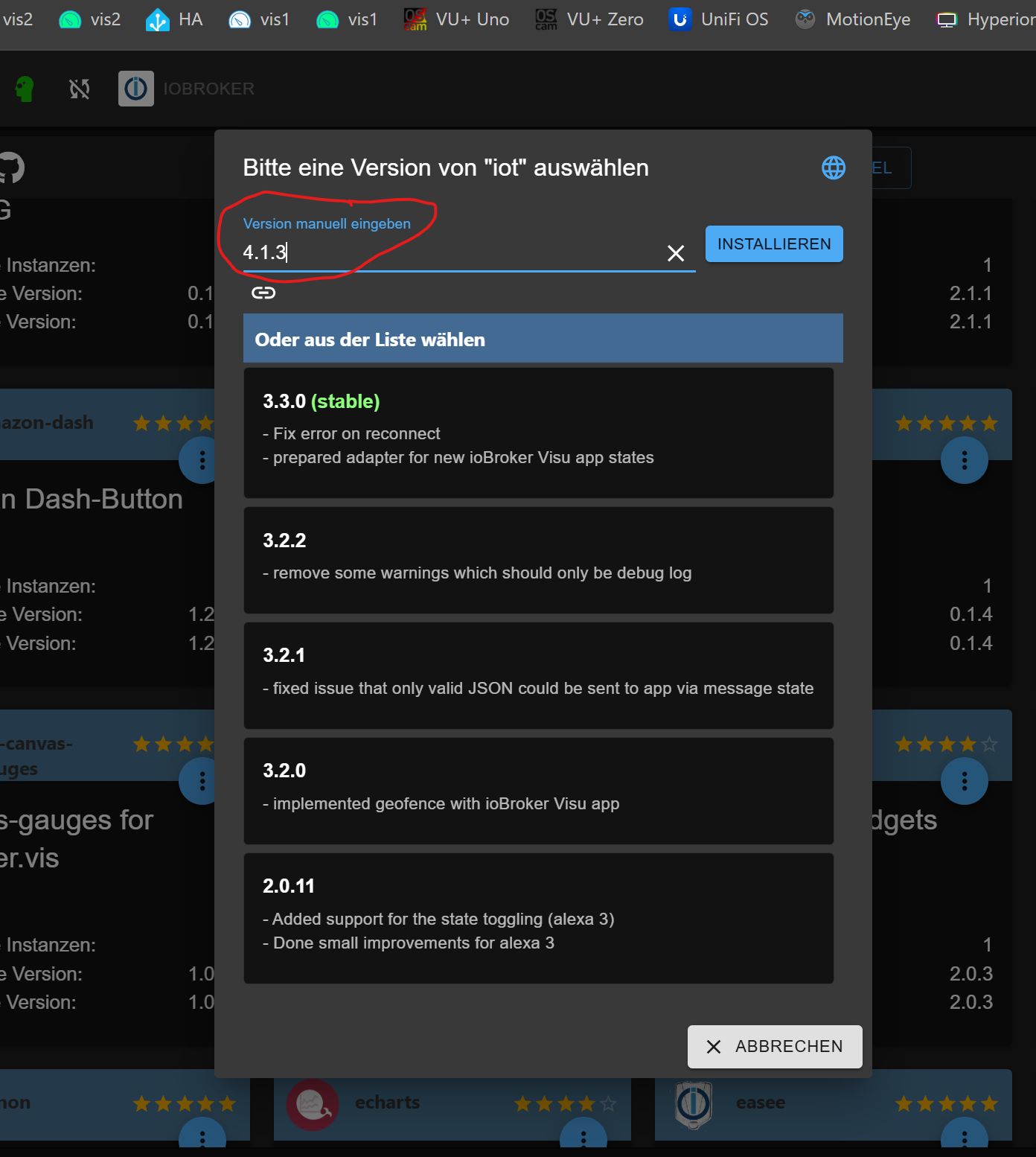Click the manual version input field

click(x=447, y=253)
